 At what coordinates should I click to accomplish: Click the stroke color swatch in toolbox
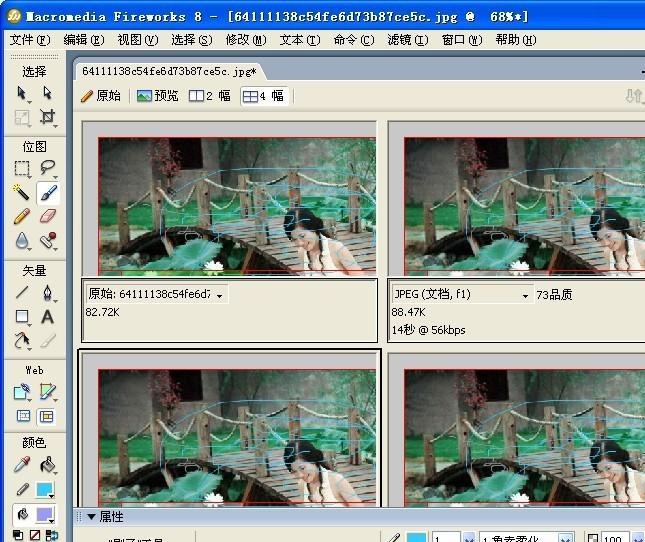[45, 490]
